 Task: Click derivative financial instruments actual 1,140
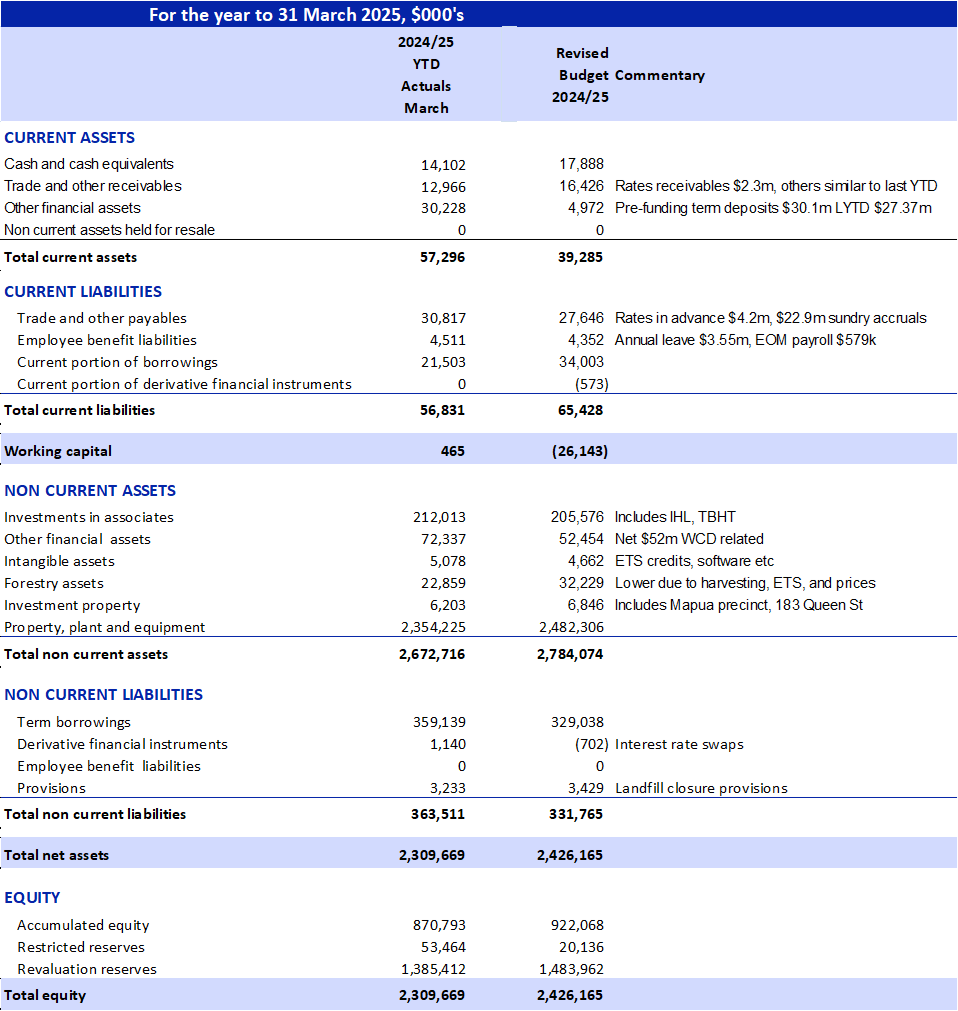[448, 744]
